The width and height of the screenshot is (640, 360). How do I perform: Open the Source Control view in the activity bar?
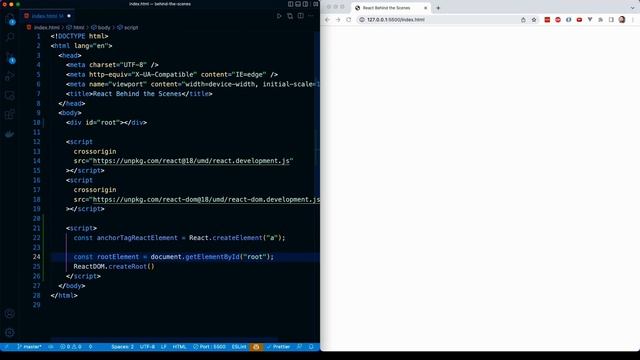tap(10, 57)
